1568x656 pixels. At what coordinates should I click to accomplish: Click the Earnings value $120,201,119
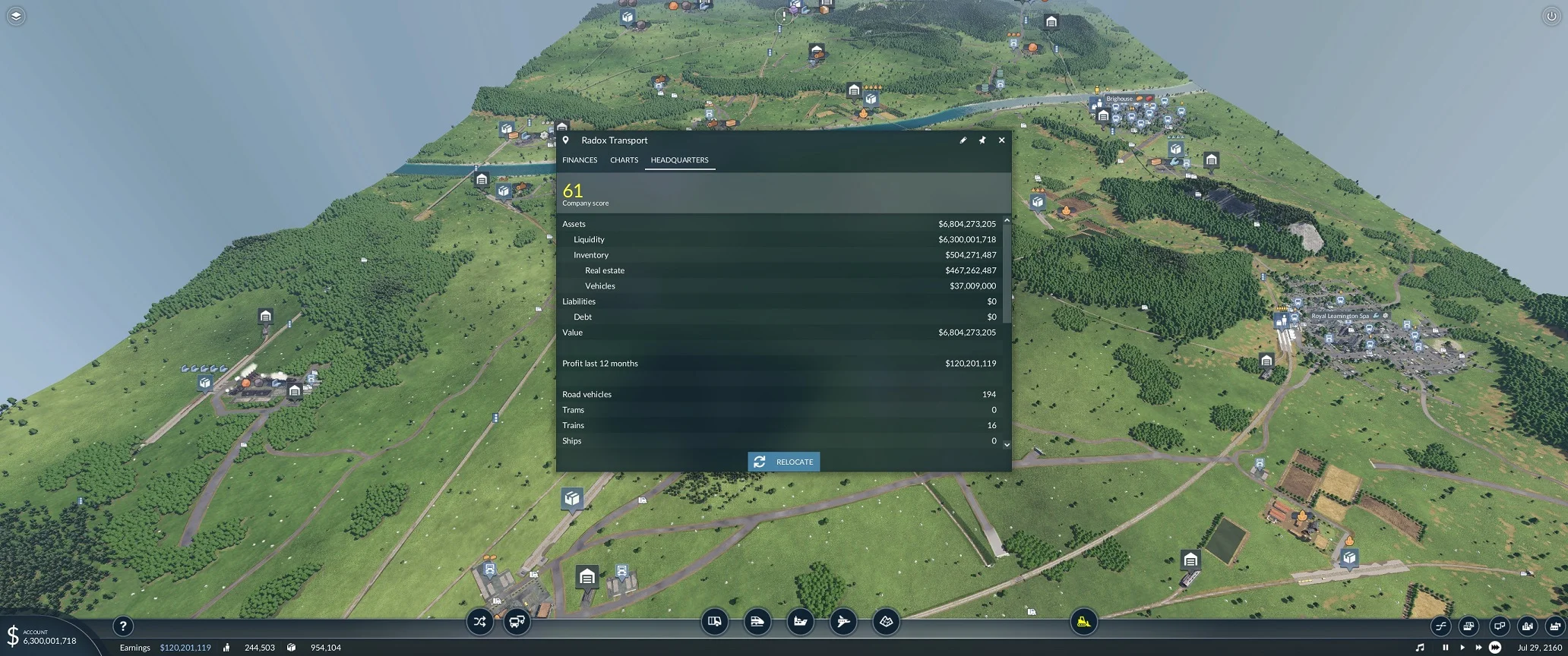pos(185,648)
